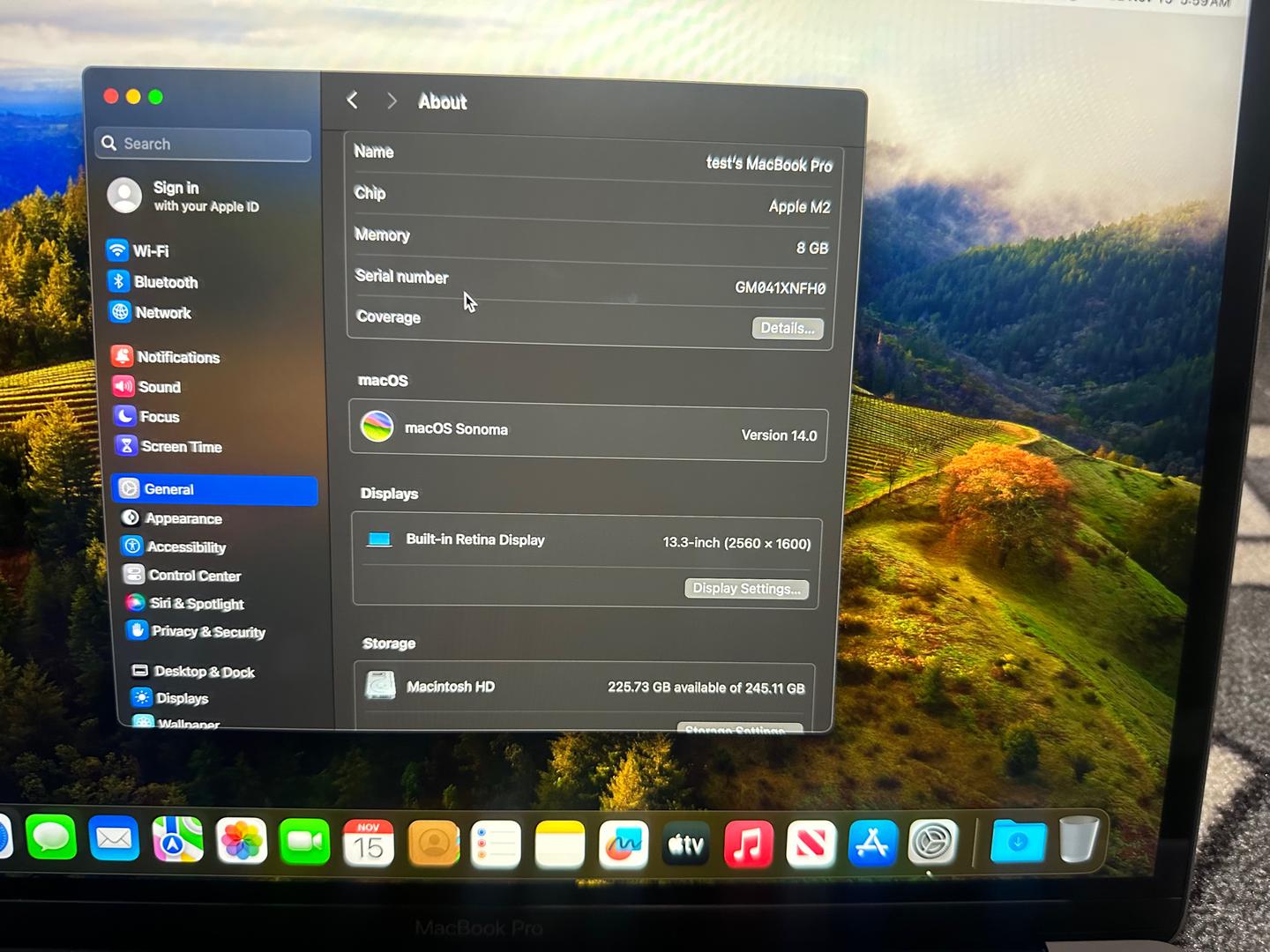Click the Coverage Details button
The image size is (1270, 952).
[x=788, y=328]
